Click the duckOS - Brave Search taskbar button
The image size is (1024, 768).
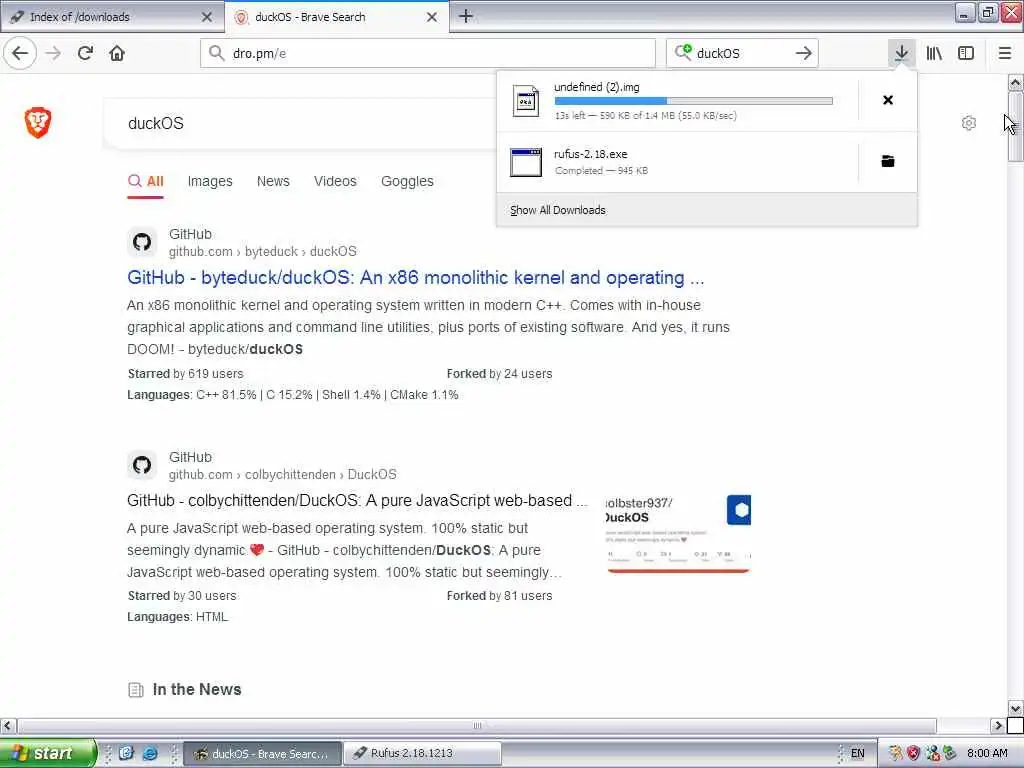[263, 753]
